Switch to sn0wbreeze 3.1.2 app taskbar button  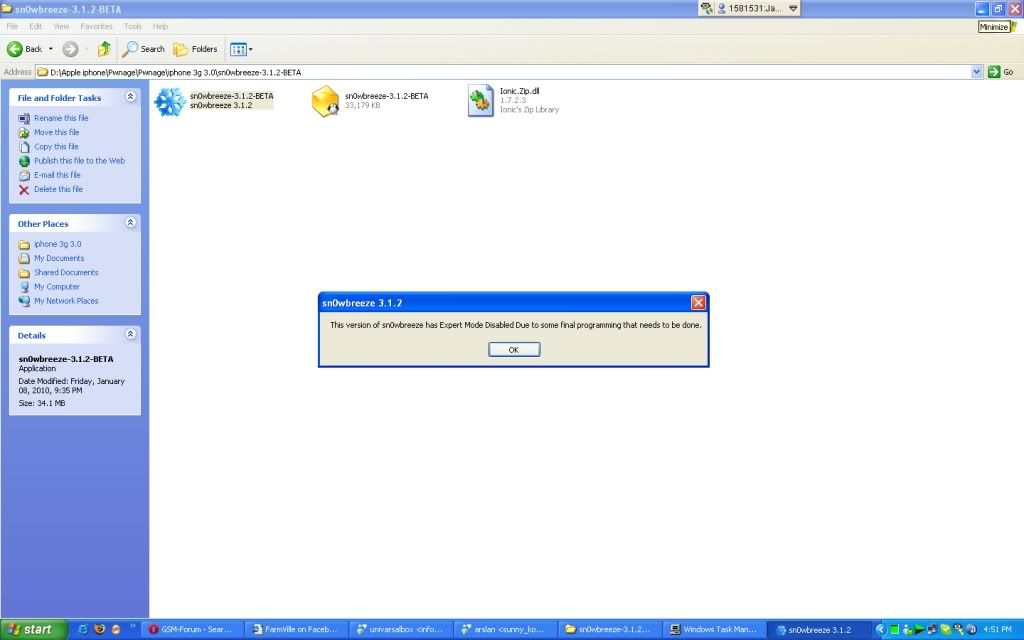[819, 630]
